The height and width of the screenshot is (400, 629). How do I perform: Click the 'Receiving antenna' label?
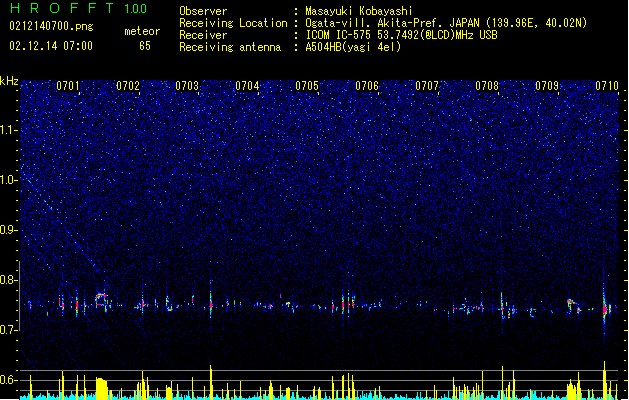point(230,47)
